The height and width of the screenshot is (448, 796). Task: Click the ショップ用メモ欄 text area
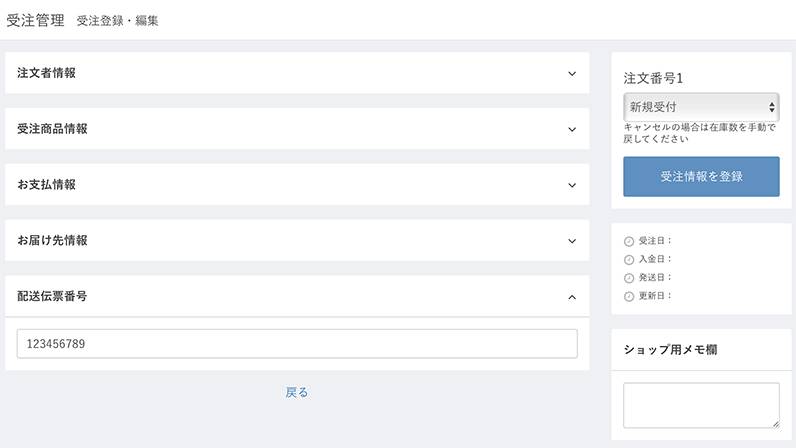[701, 405]
